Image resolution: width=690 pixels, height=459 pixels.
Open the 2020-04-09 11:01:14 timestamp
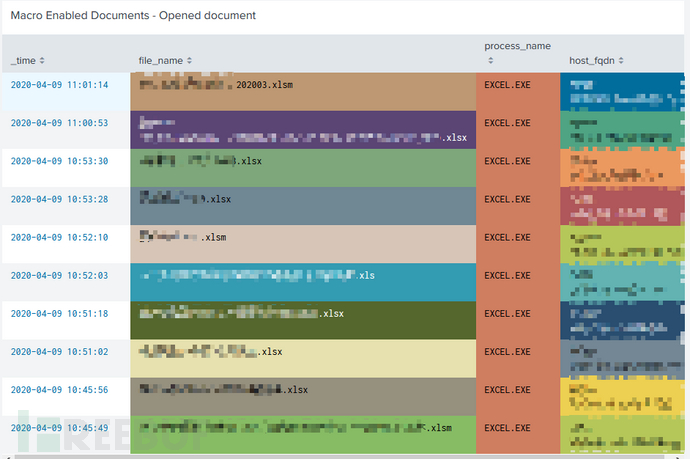pos(59,85)
